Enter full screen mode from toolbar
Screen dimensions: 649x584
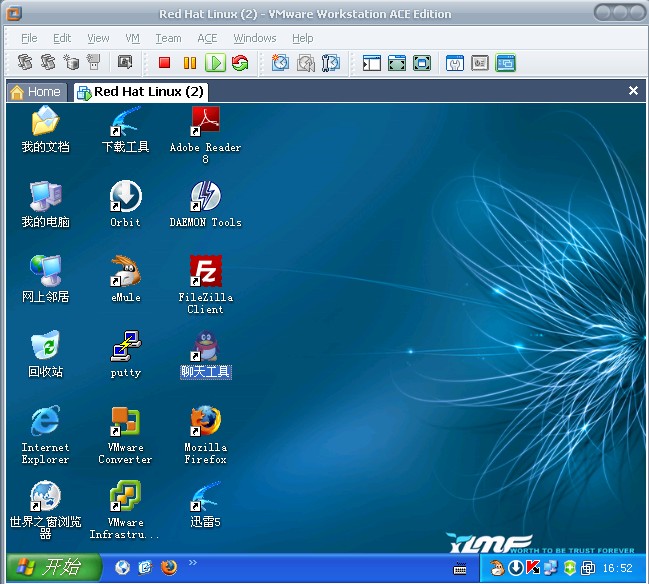click(397, 63)
